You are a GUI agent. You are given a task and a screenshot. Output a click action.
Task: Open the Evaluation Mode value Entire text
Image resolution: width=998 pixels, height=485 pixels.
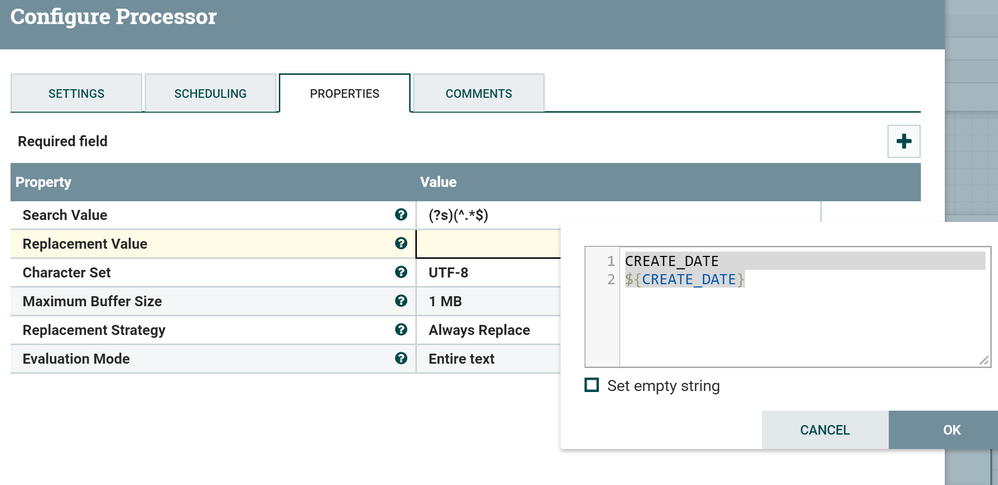point(461,359)
